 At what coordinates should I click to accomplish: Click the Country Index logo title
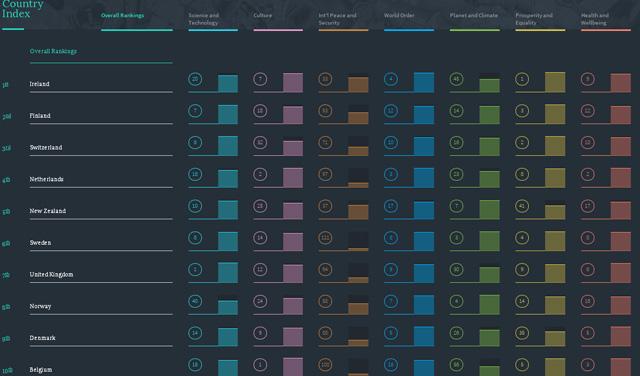(22, 9)
